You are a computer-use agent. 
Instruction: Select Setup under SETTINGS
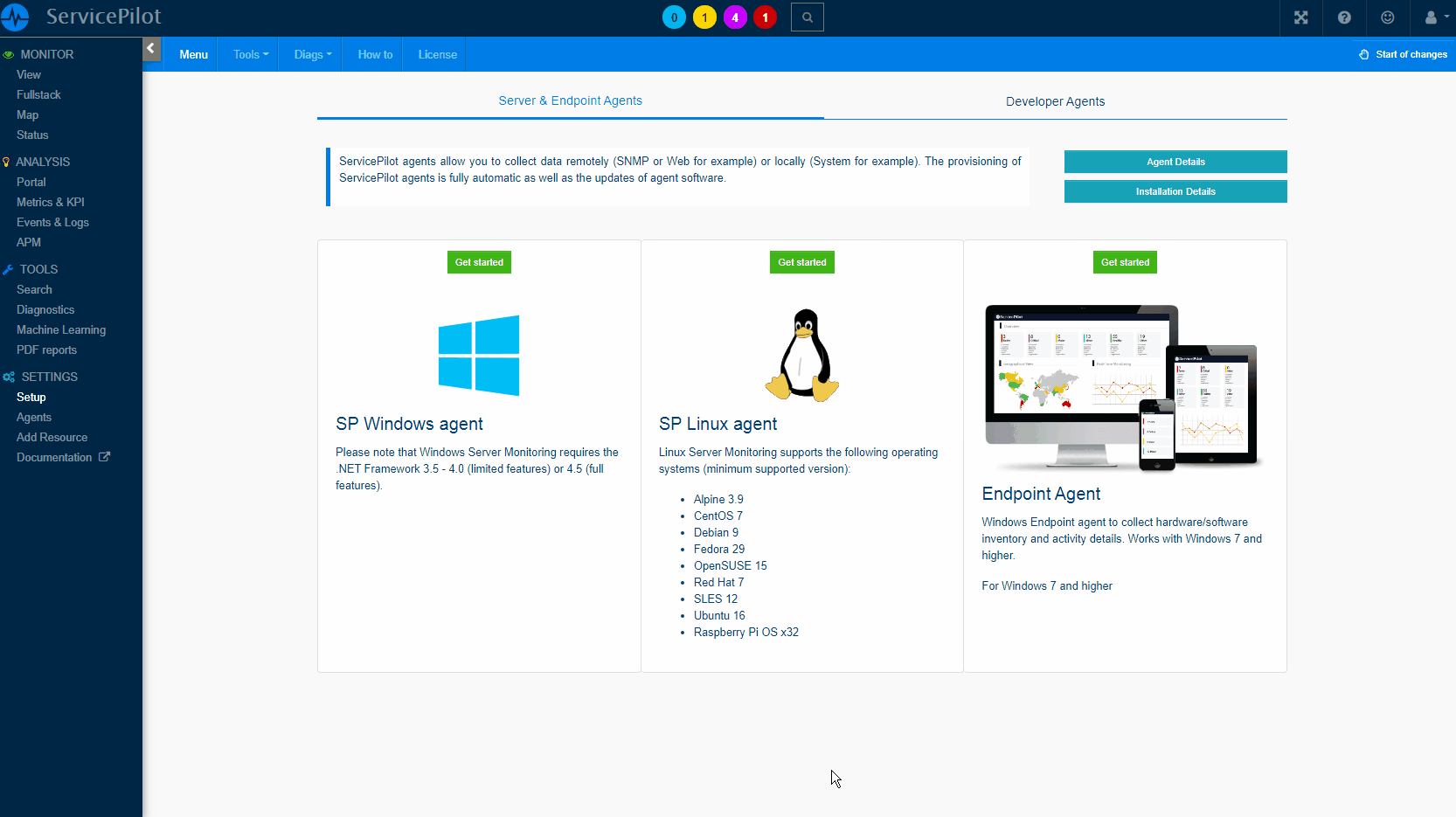pos(31,397)
